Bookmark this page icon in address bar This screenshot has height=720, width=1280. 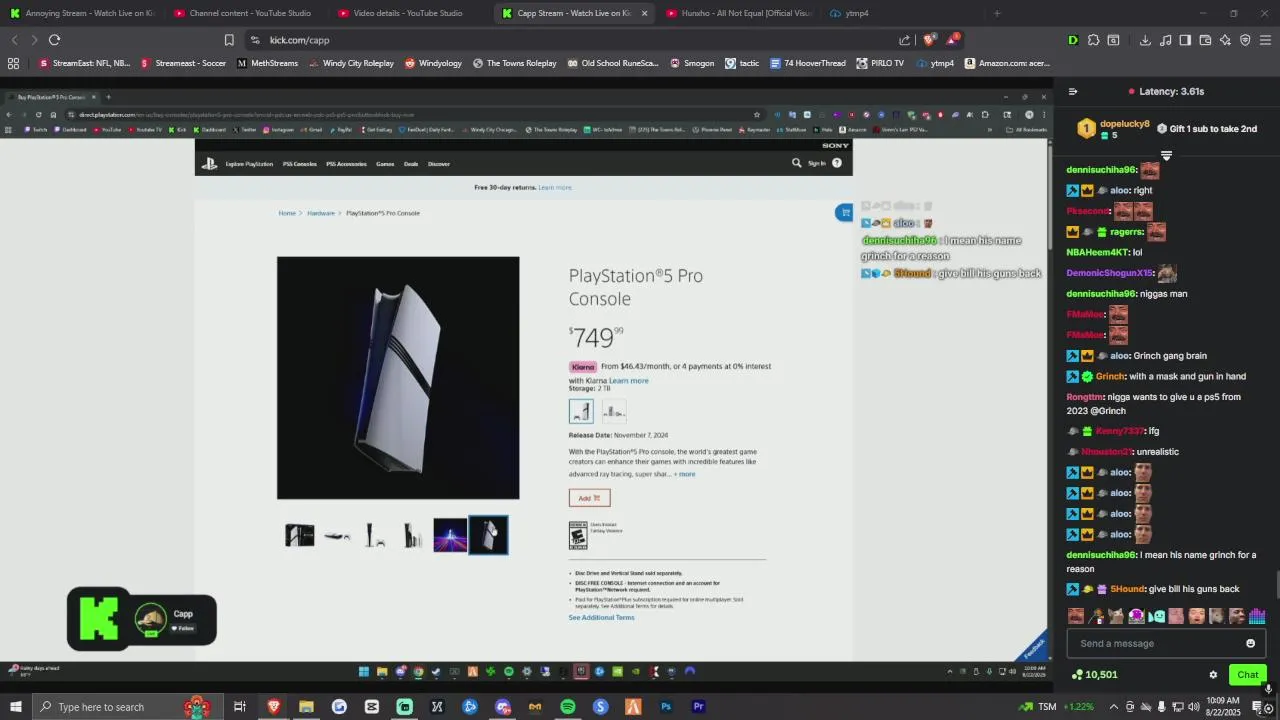(229, 40)
